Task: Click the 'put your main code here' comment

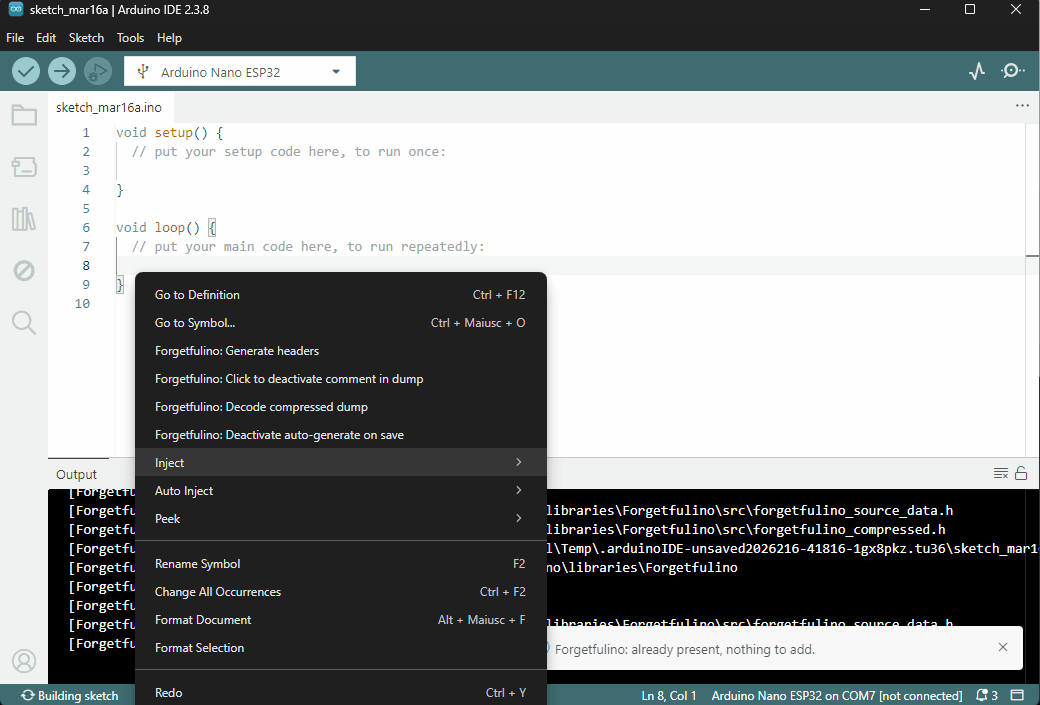Action: pos(308,246)
